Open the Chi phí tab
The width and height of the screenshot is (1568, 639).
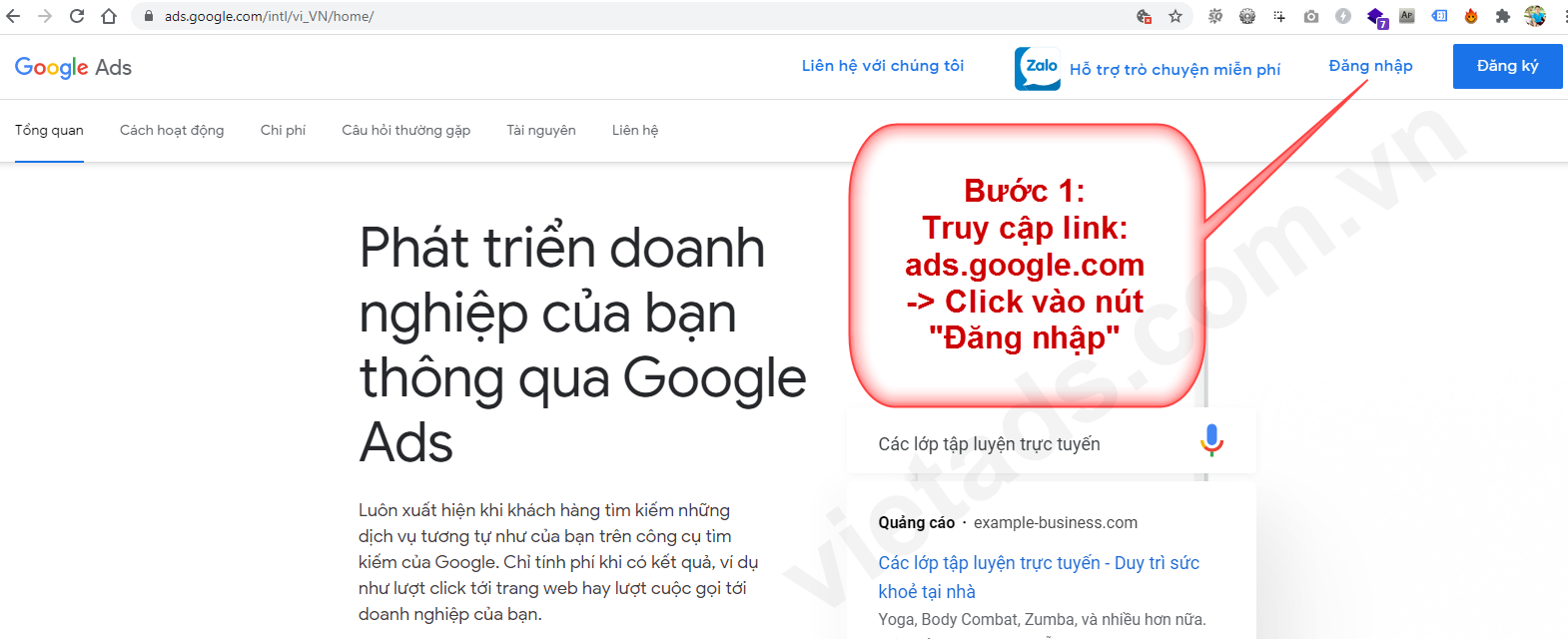pos(283,130)
